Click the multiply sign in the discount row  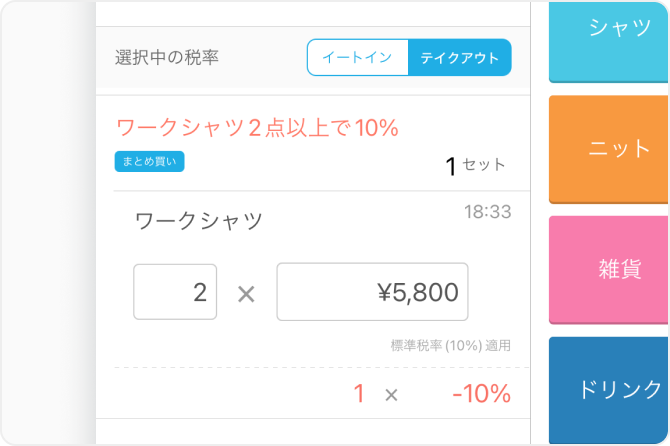click(391, 395)
